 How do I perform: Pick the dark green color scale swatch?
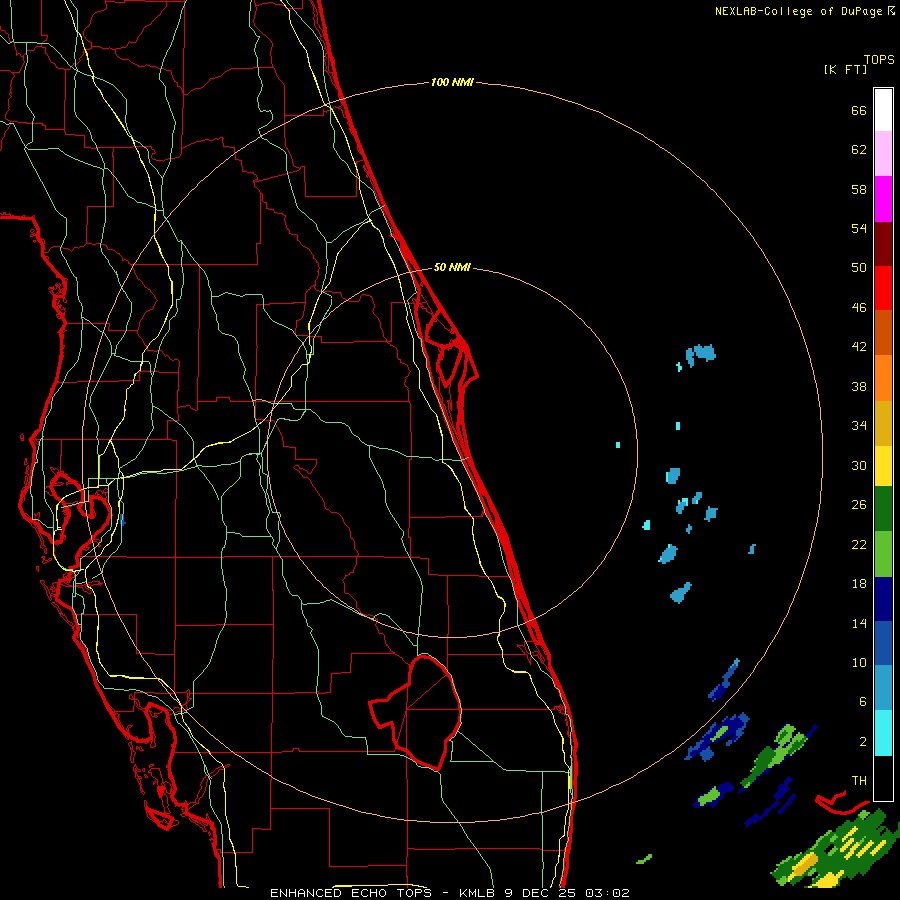point(883,509)
